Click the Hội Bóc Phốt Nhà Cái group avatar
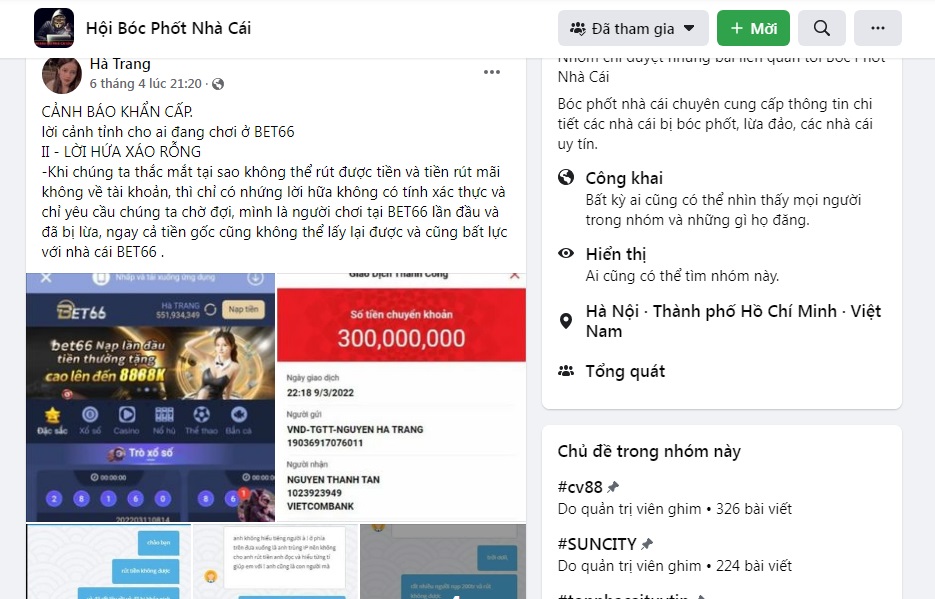 tap(54, 28)
